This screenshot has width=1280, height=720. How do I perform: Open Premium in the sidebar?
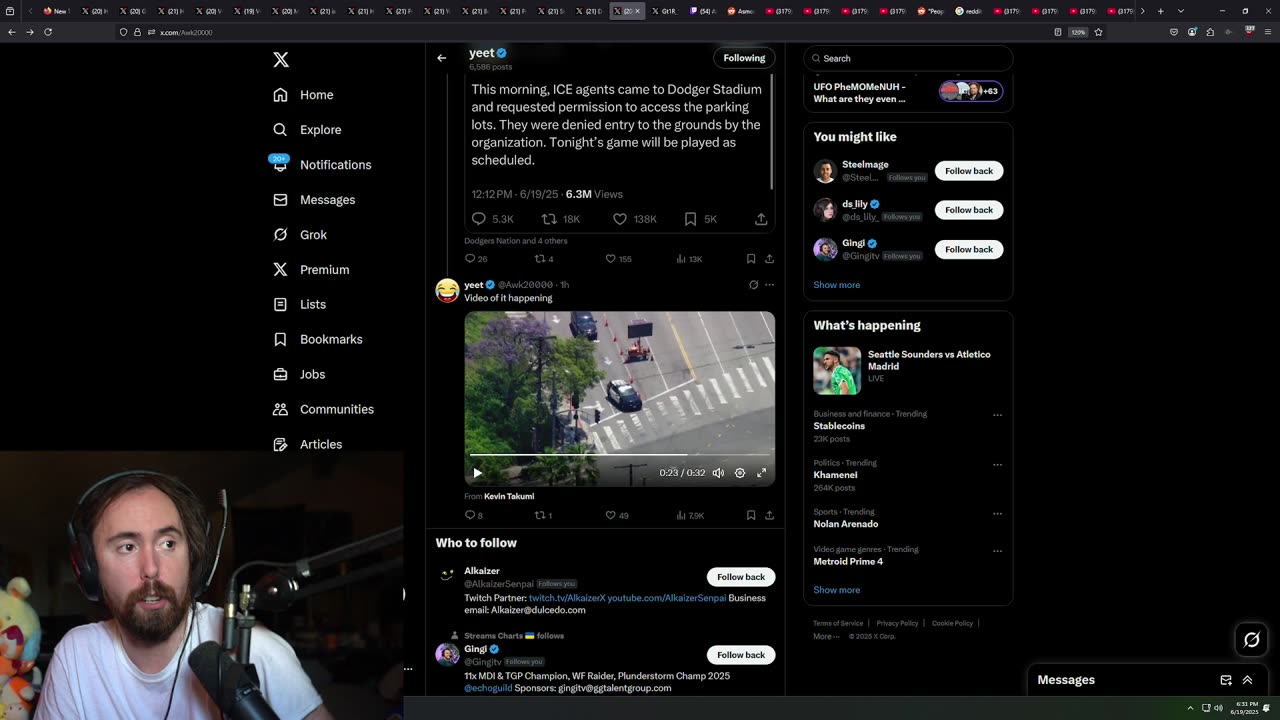(x=311, y=270)
